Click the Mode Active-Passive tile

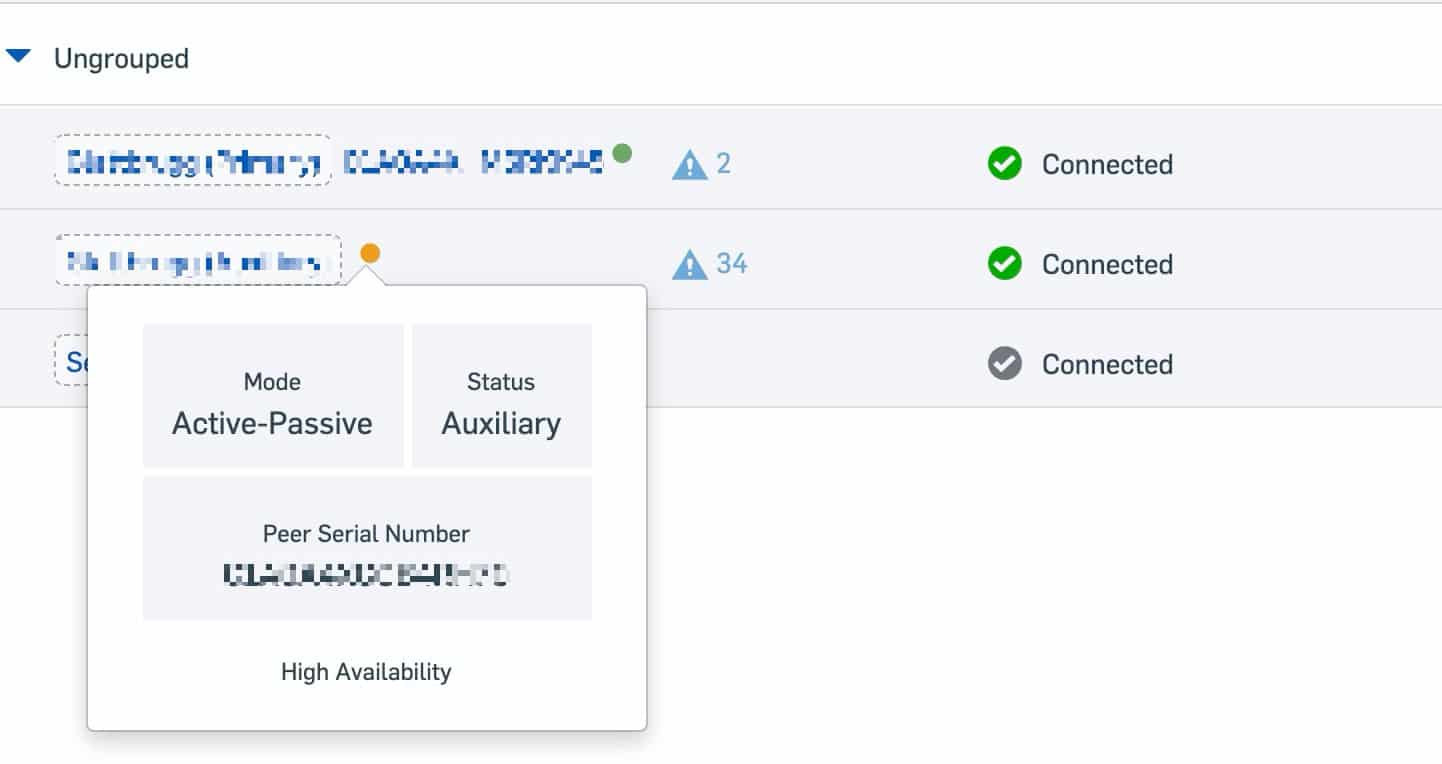[272, 396]
